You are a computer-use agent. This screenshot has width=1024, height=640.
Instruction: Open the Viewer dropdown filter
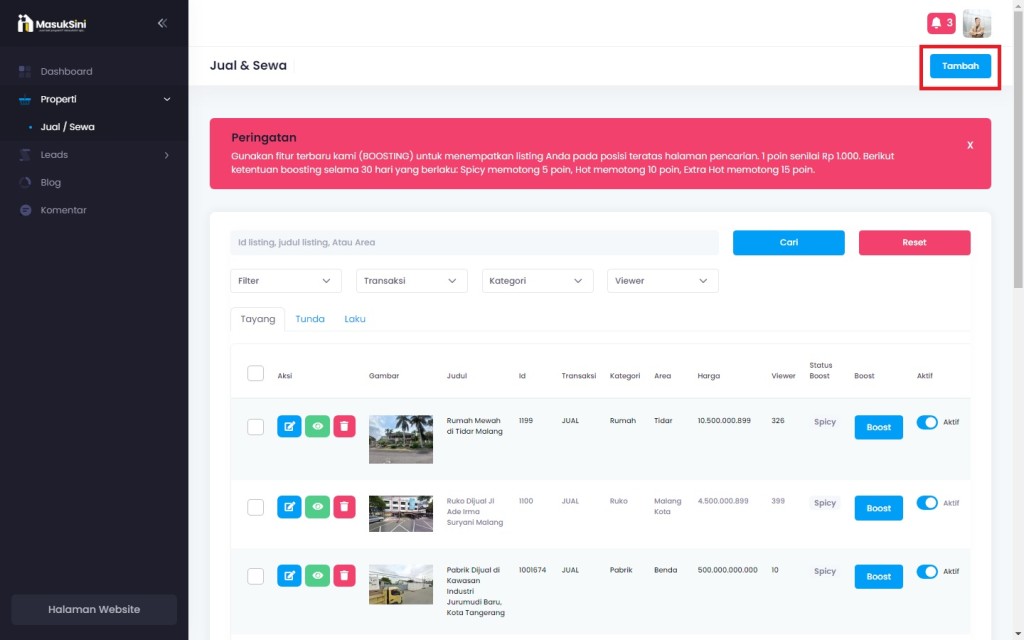662,281
